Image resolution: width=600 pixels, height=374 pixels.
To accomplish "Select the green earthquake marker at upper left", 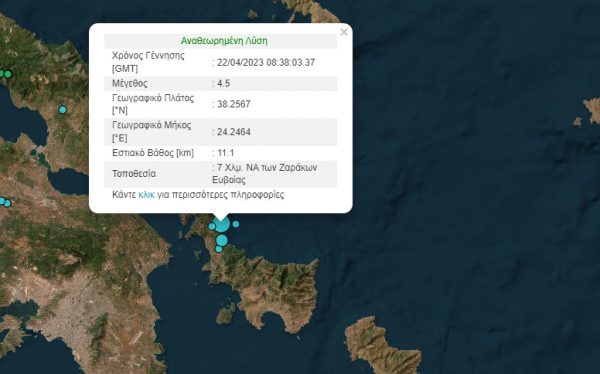I will [x=8, y=74].
